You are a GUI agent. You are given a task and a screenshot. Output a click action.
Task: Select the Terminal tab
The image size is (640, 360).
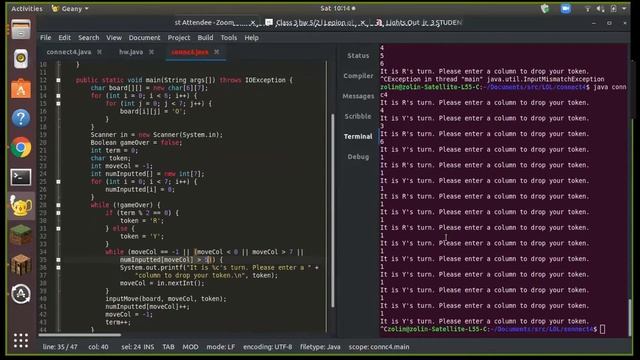(x=358, y=136)
